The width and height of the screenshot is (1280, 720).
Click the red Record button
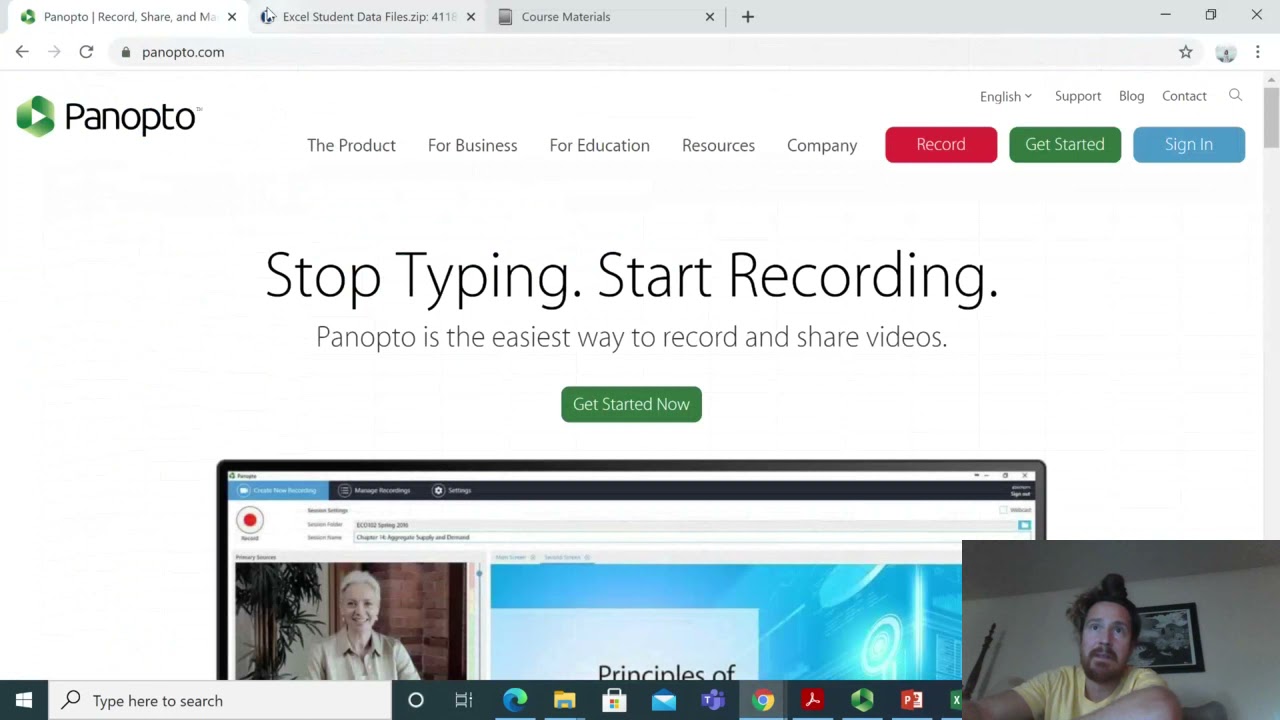pos(941,144)
